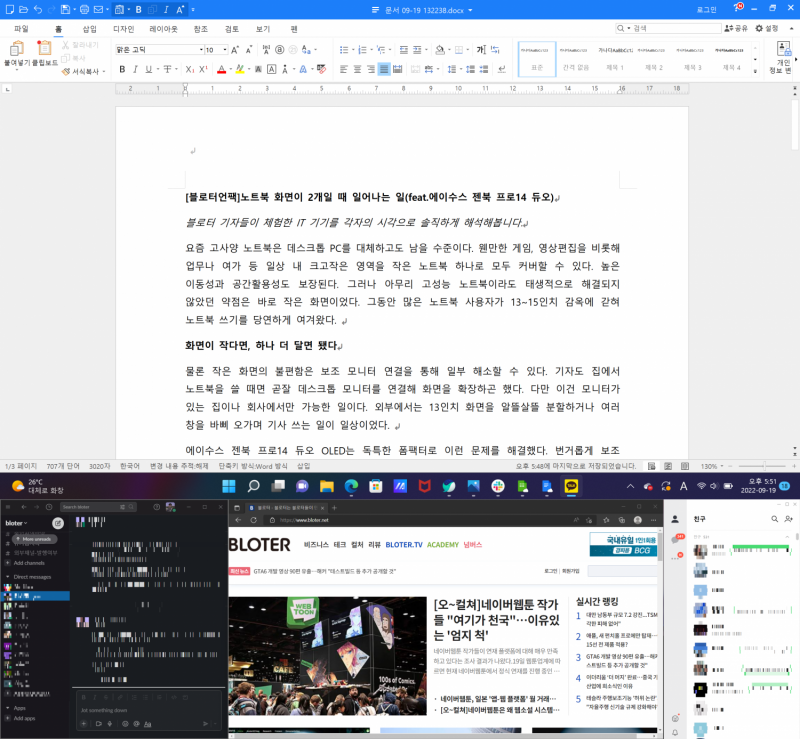Click the Windows Start button

coord(229,486)
